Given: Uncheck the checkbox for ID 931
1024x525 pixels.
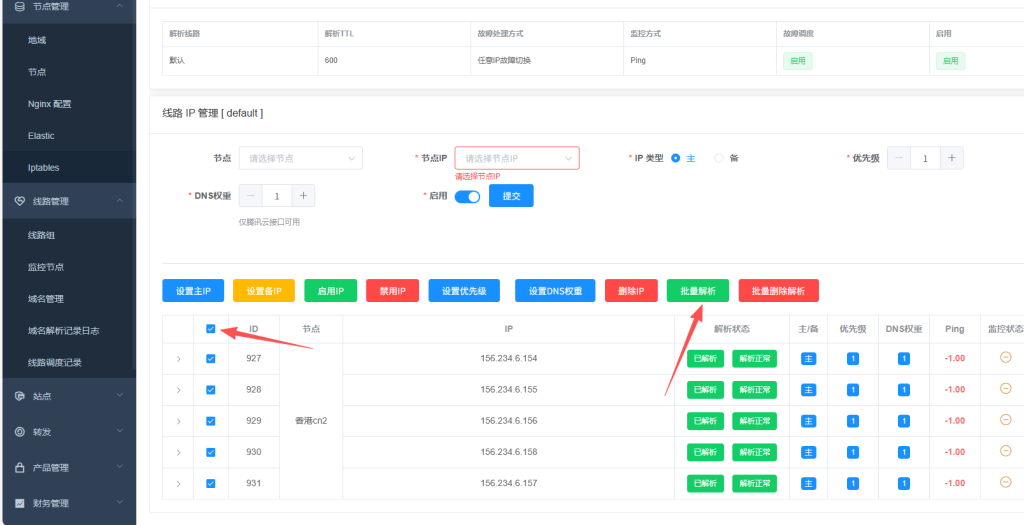Looking at the screenshot, I should pos(210,483).
